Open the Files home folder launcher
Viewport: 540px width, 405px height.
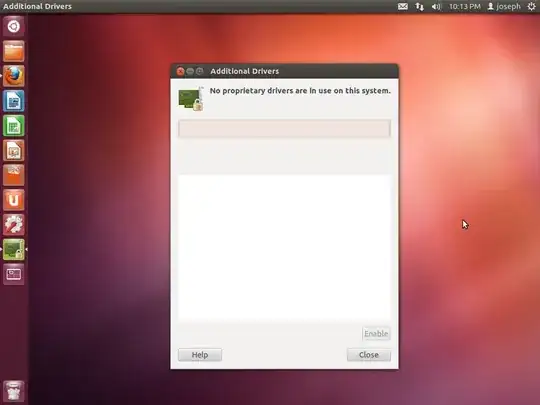pos(13,51)
